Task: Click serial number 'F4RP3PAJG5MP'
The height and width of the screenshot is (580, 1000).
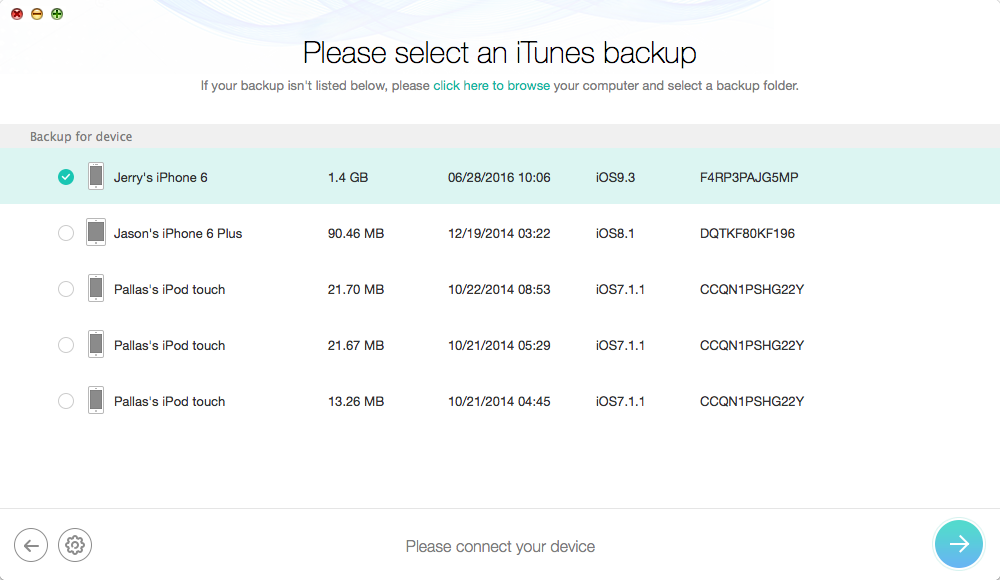Action: coord(749,177)
